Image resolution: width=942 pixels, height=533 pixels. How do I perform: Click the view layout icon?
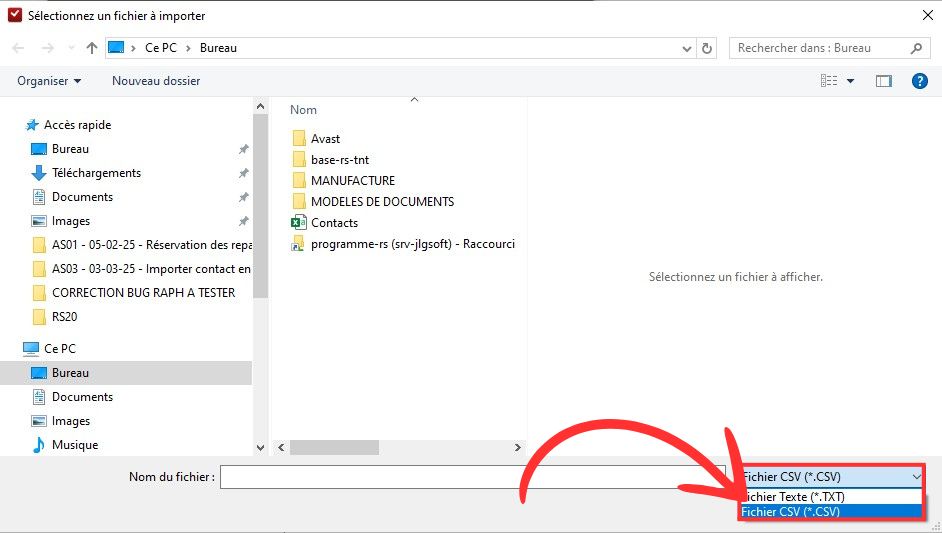point(828,81)
